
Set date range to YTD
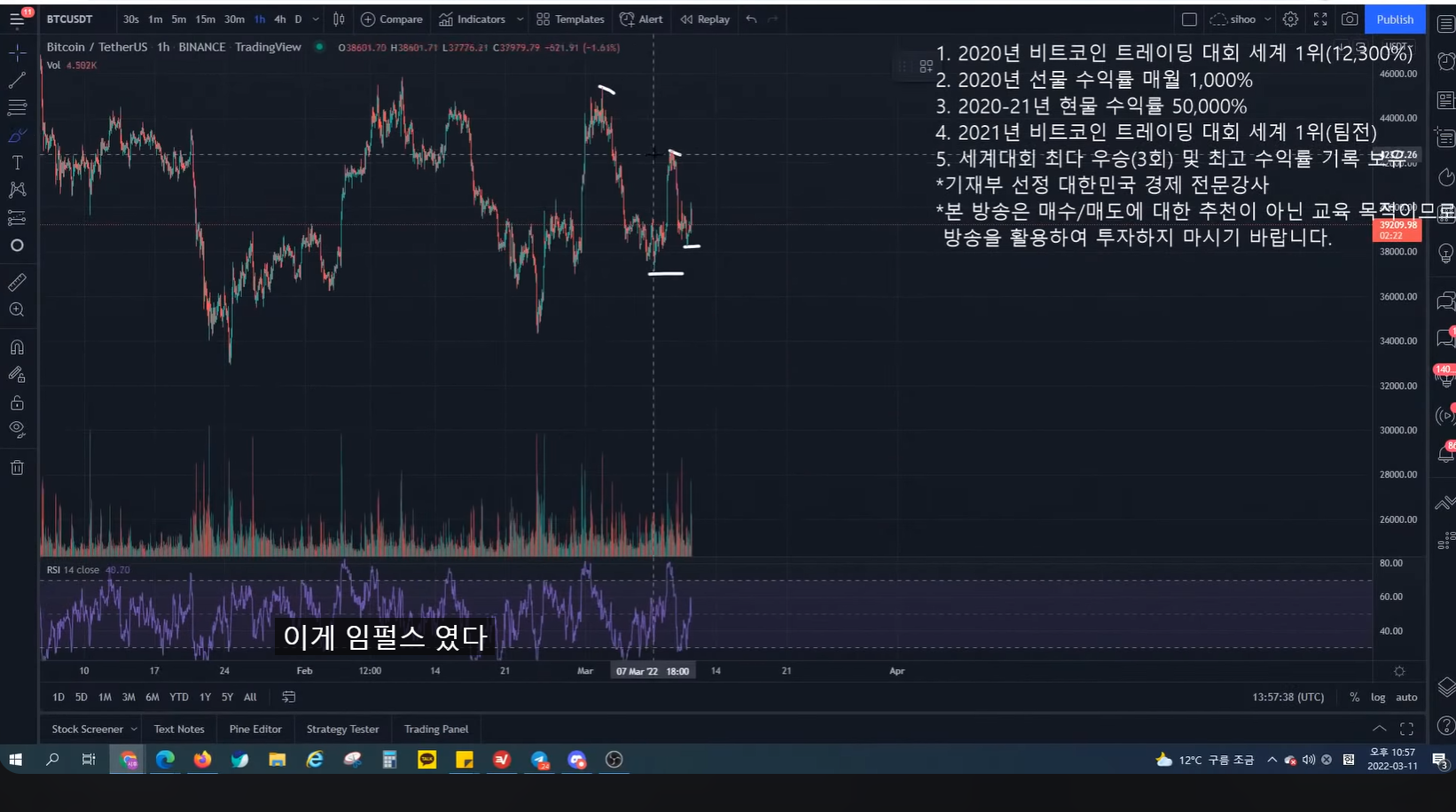179,698
